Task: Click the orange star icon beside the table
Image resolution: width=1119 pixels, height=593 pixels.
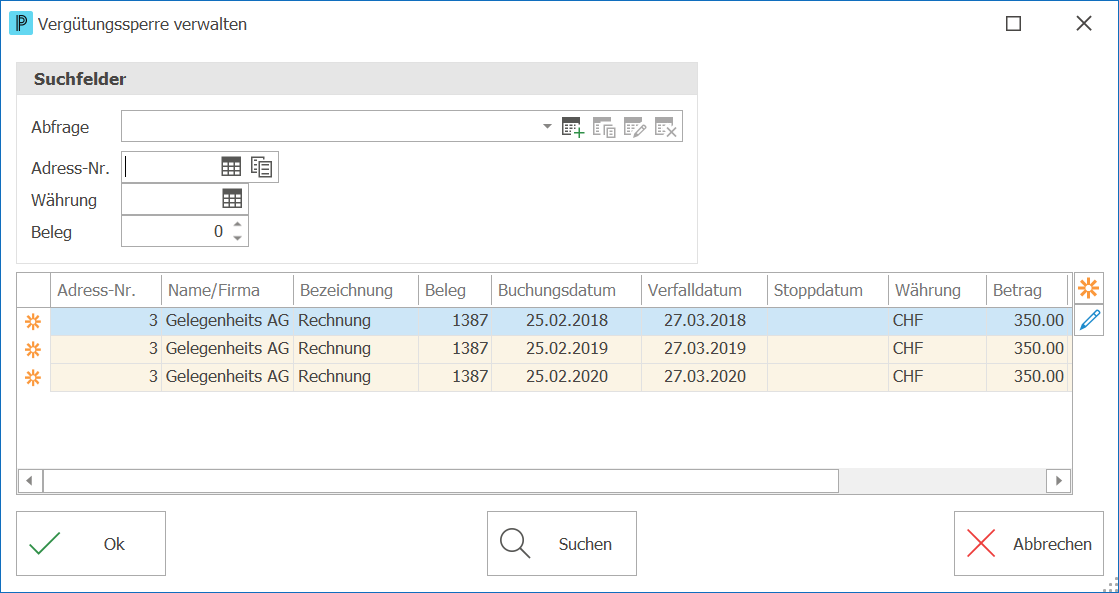Action: click(x=1088, y=288)
